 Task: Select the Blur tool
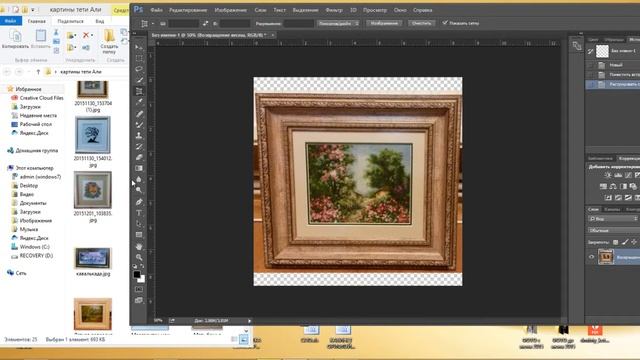tap(139, 179)
